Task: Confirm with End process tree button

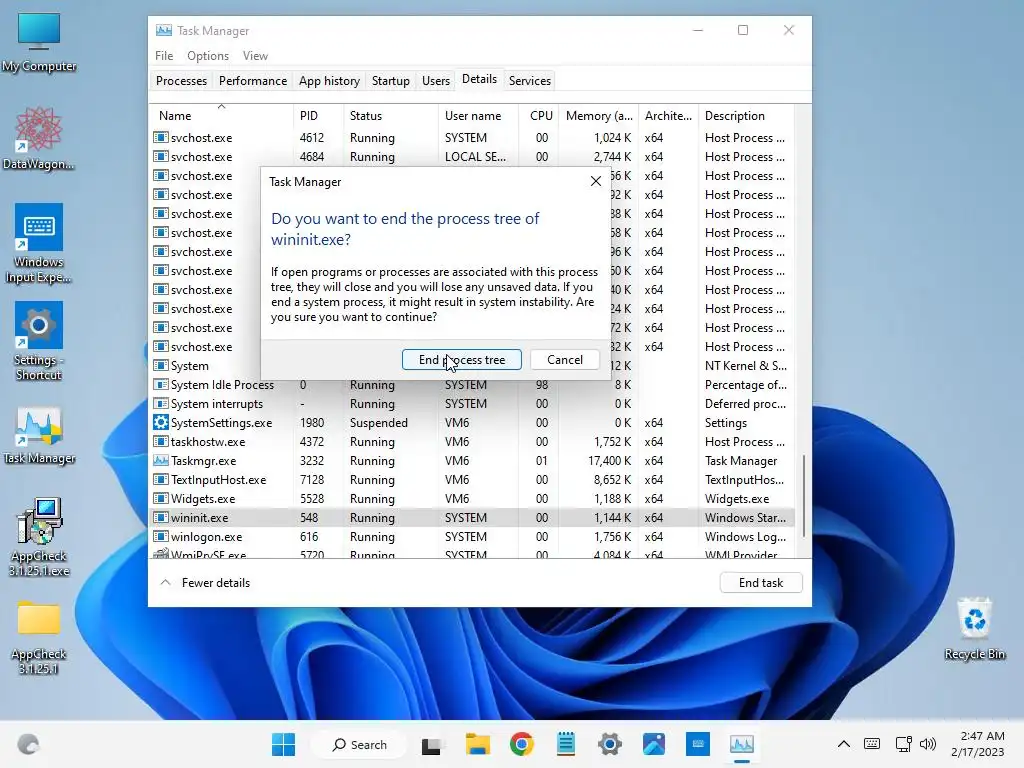Action: 462,360
